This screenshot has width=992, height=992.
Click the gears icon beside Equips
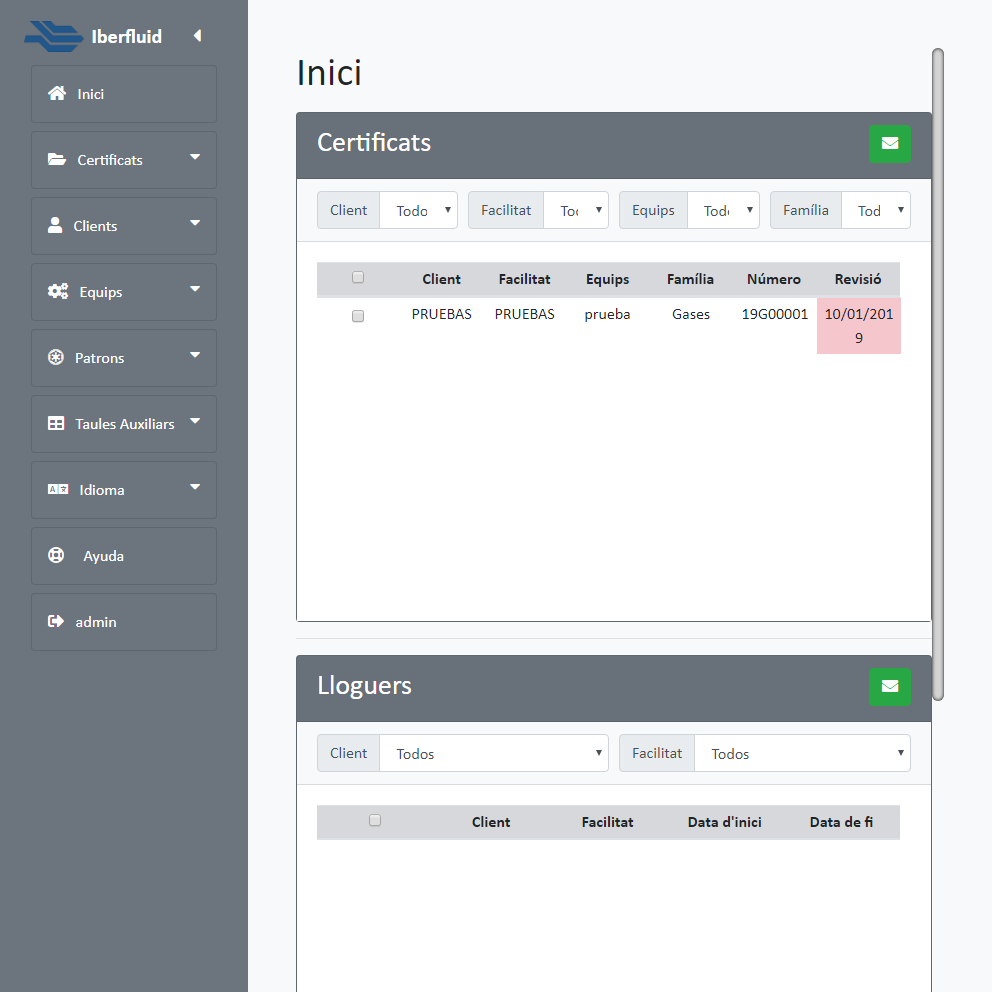58,292
